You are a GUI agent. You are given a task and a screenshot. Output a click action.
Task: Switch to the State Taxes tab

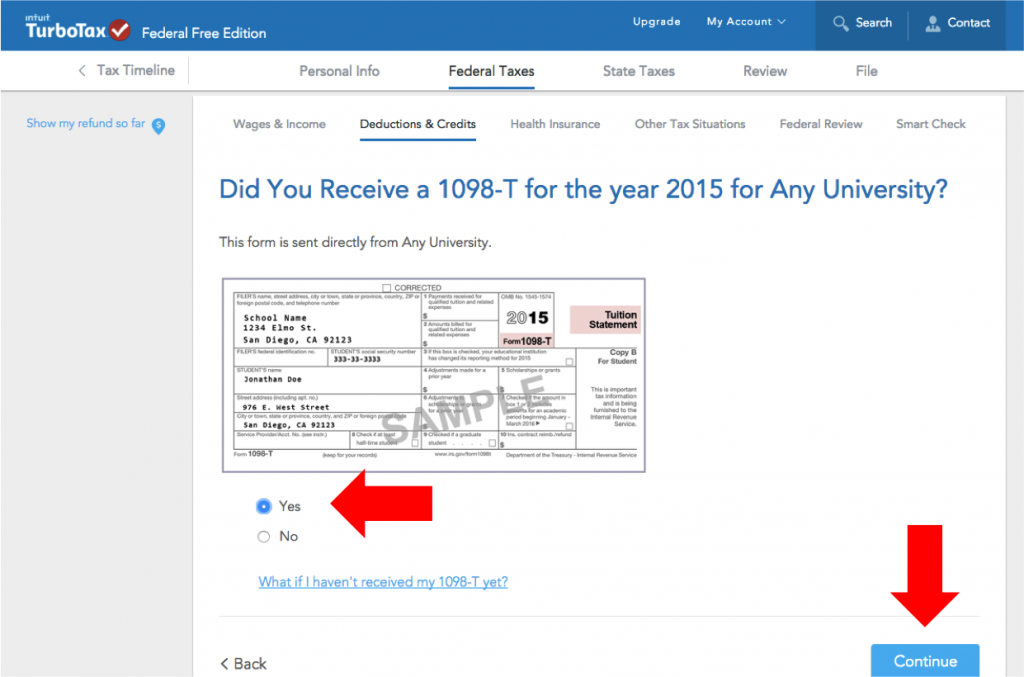coord(638,71)
